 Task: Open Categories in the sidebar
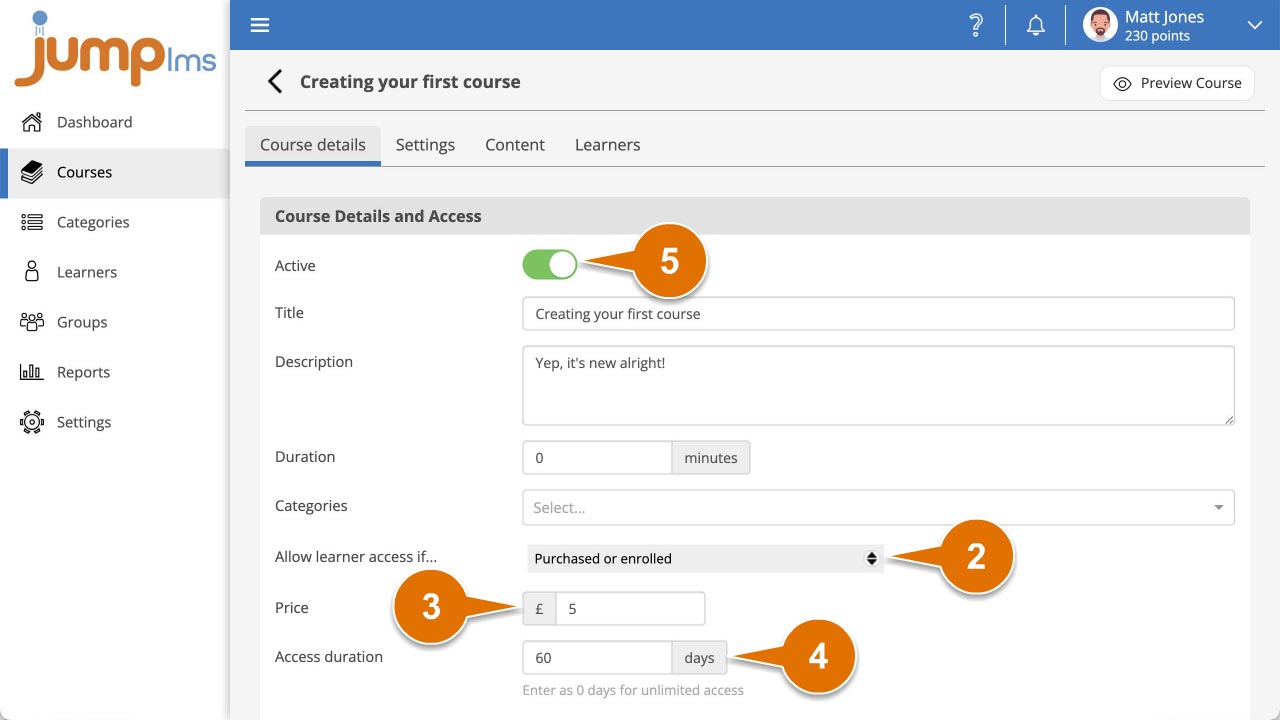[93, 222]
